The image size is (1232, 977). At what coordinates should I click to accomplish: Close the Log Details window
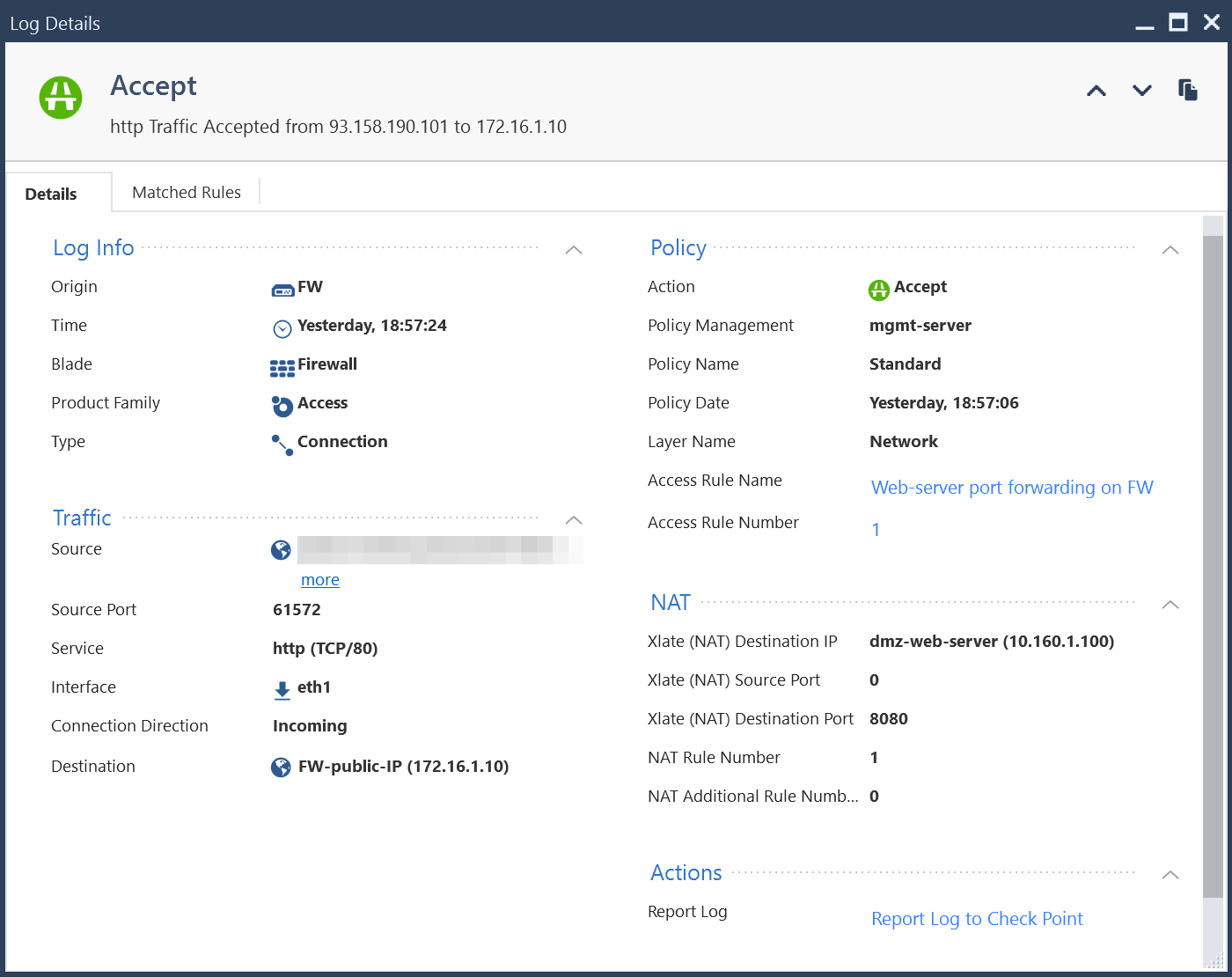click(x=1212, y=22)
